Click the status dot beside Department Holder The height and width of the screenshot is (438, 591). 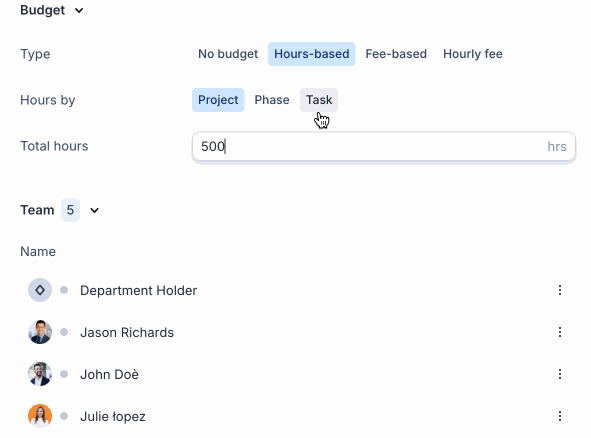point(64,290)
